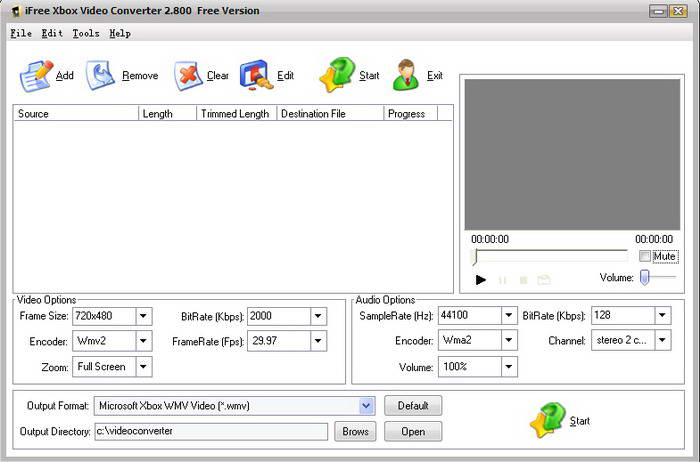Click the Output Directory text field
Image resolution: width=700 pixels, height=462 pixels.
point(211,431)
